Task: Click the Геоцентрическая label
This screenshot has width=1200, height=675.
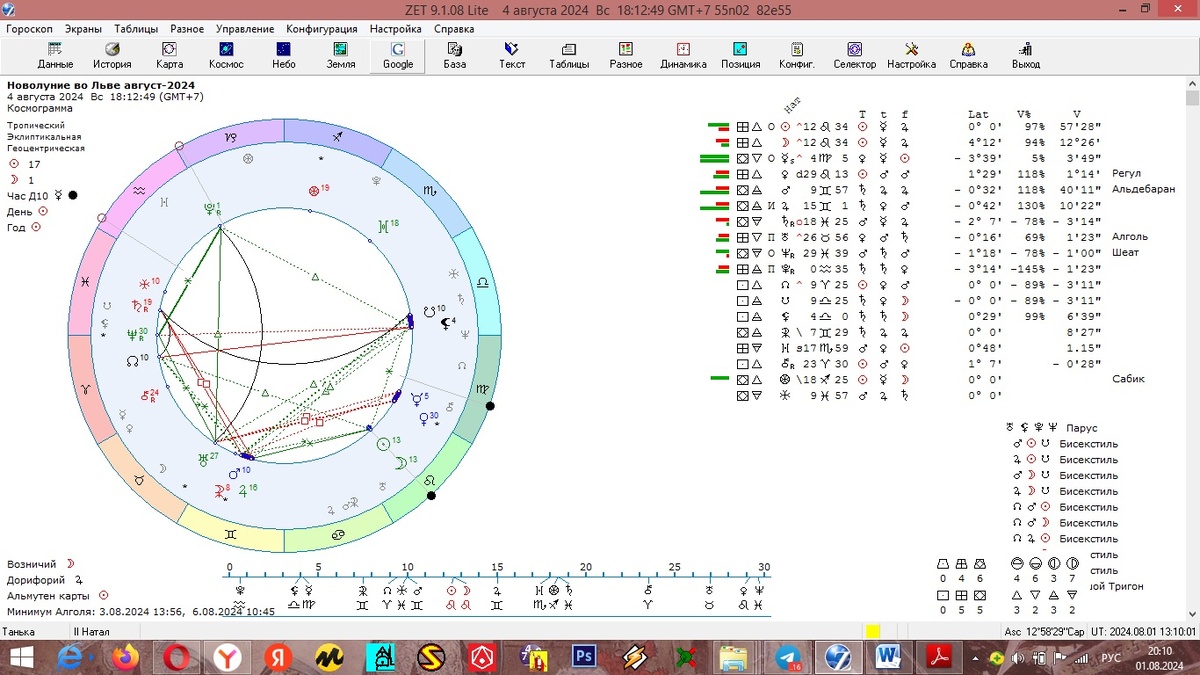Action: (48, 148)
